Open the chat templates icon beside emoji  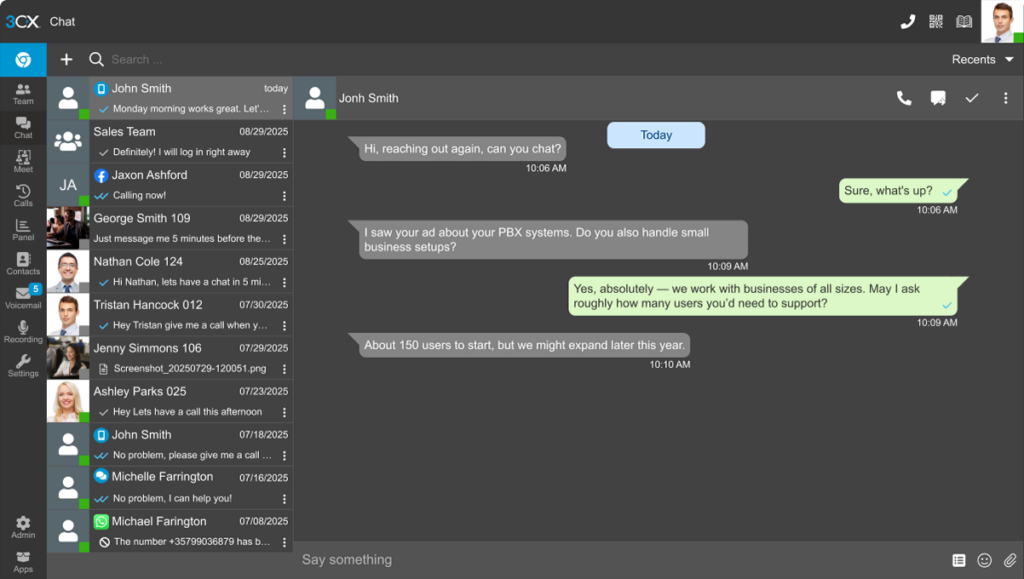point(959,560)
